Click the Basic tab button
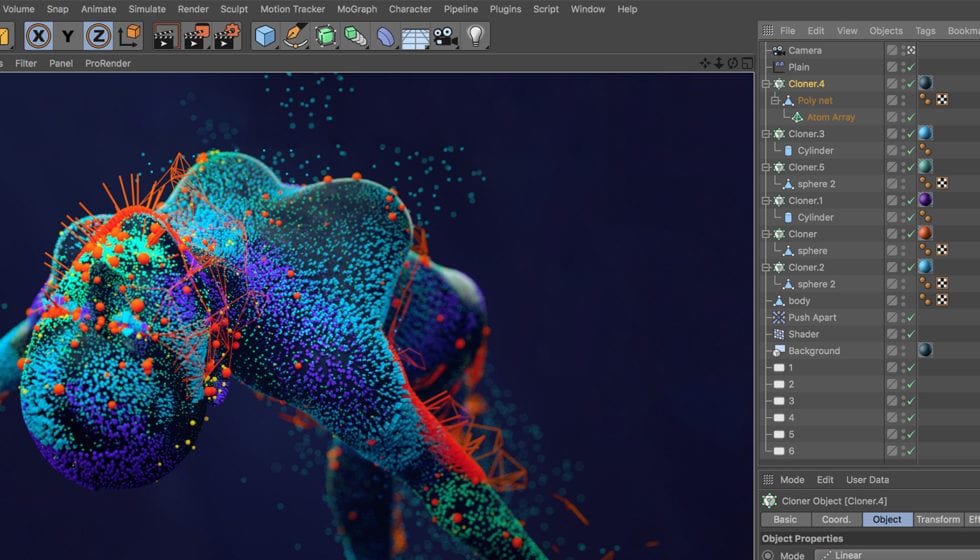The image size is (980, 560). click(x=786, y=519)
